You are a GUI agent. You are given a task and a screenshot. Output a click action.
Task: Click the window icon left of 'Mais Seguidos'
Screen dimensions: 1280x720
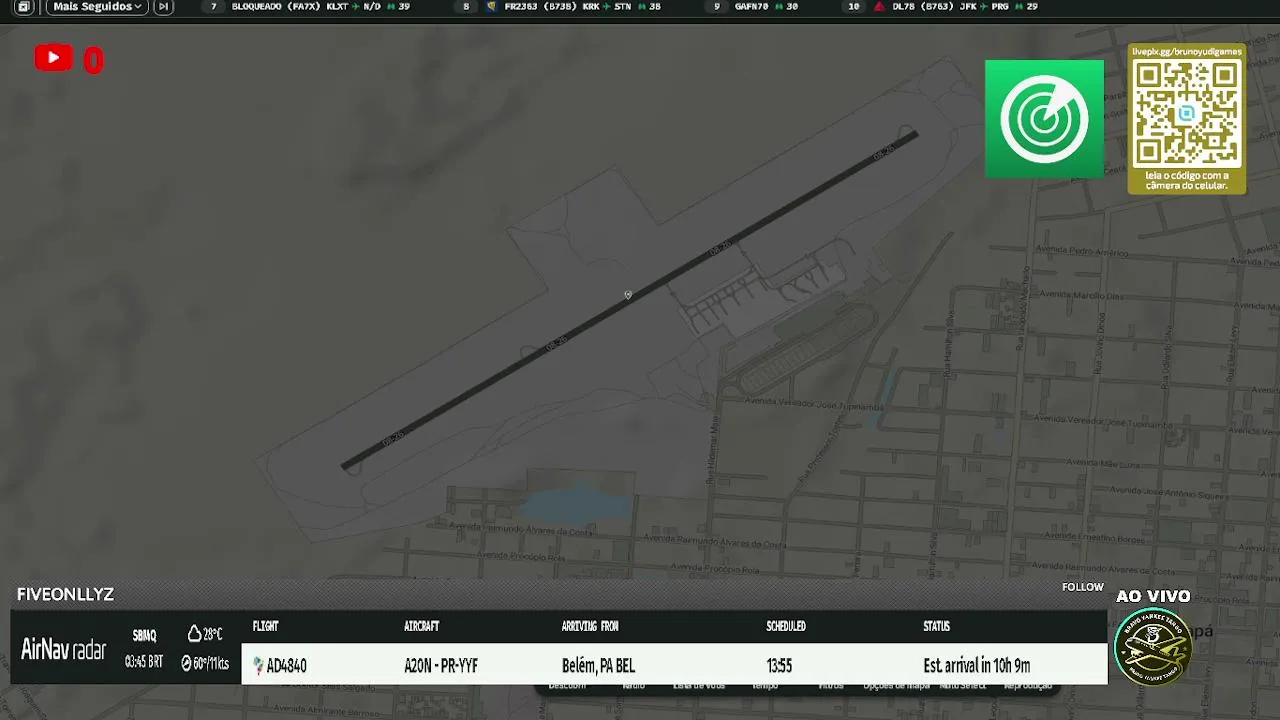click(24, 7)
